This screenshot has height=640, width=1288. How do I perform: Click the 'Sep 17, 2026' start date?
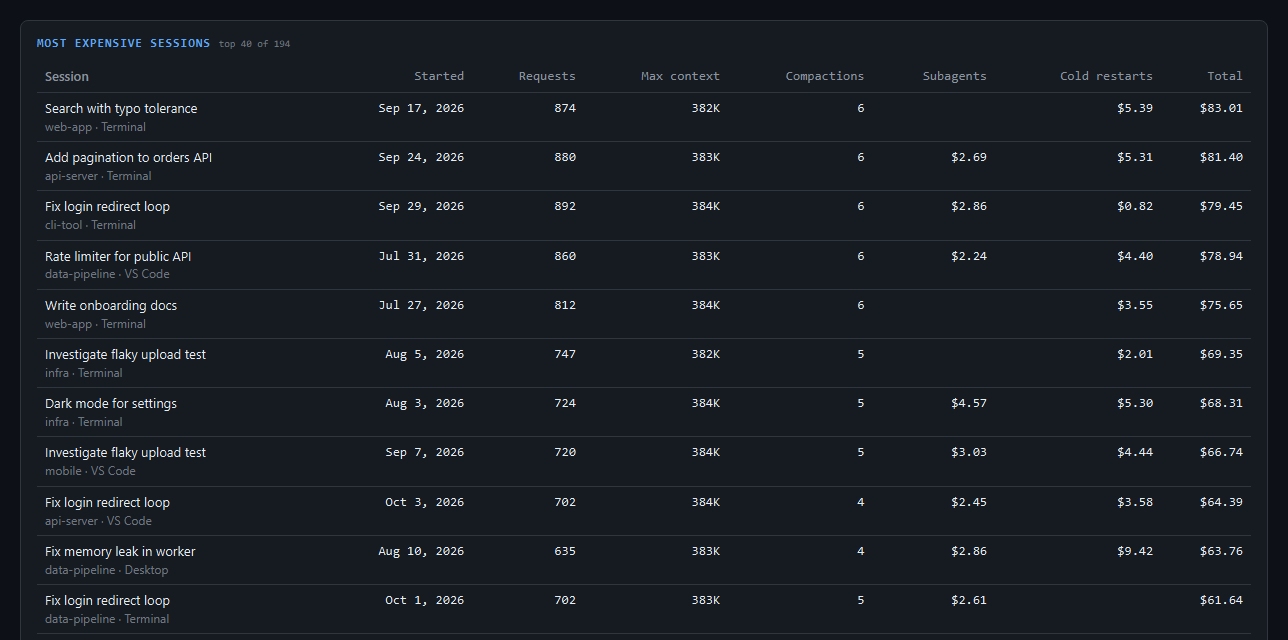point(421,108)
